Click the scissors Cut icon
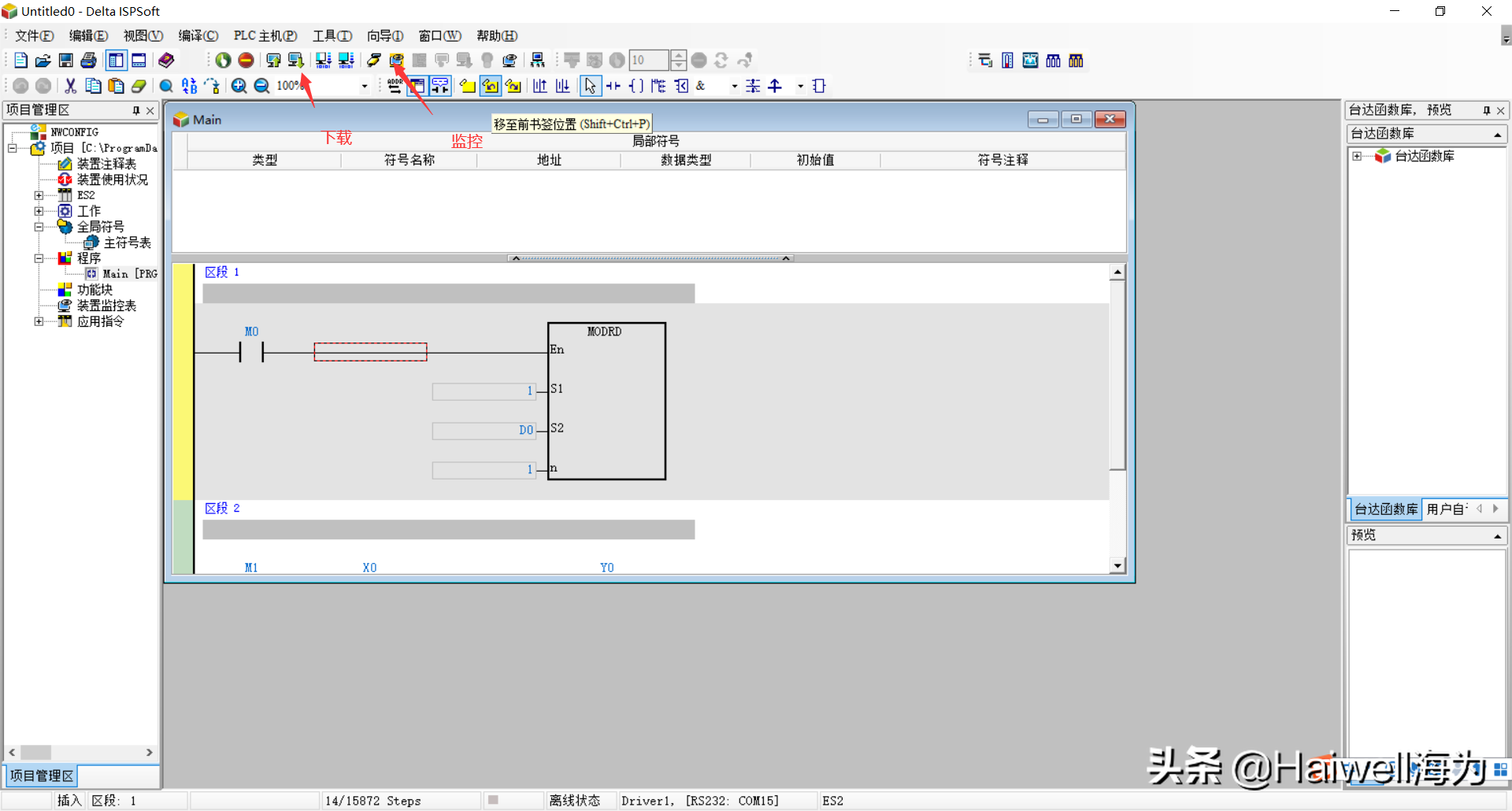 click(70, 86)
